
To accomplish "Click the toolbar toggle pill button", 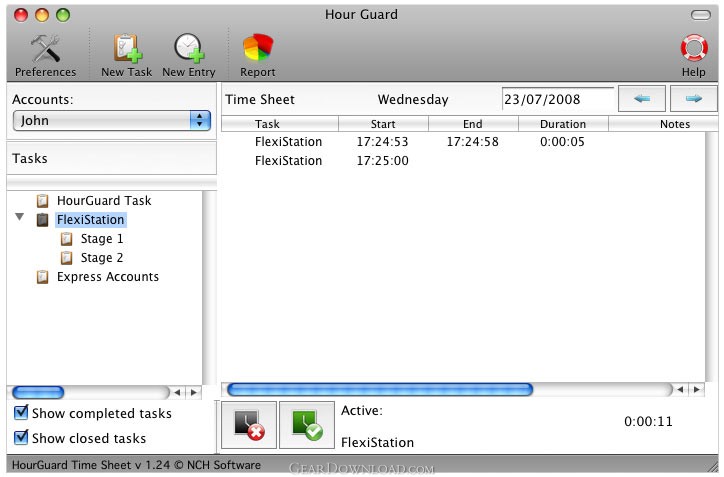I will 700,15.
